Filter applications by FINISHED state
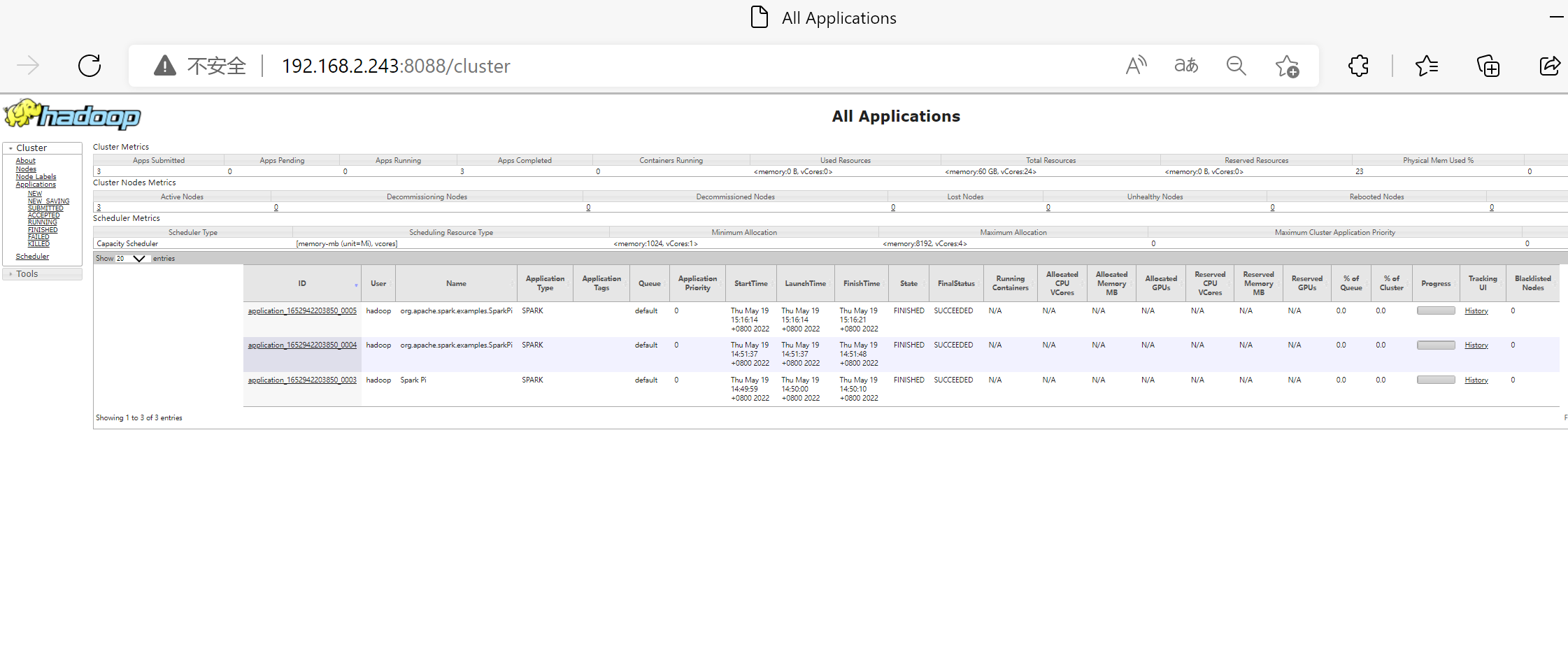1568x665 pixels. tap(43, 230)
